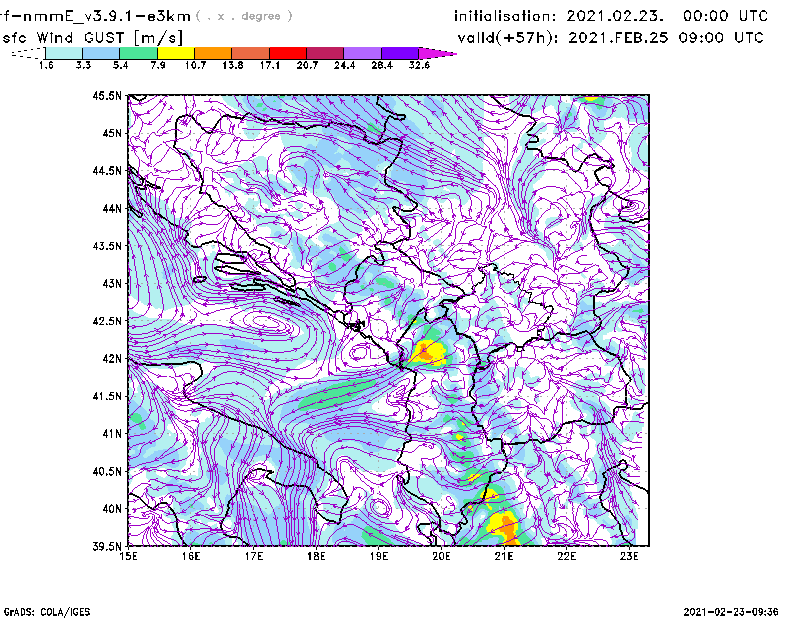Click the 2021-02-23-09:36 timestamp
Viewport: 800px width, 618px height.
pos(731,612)
